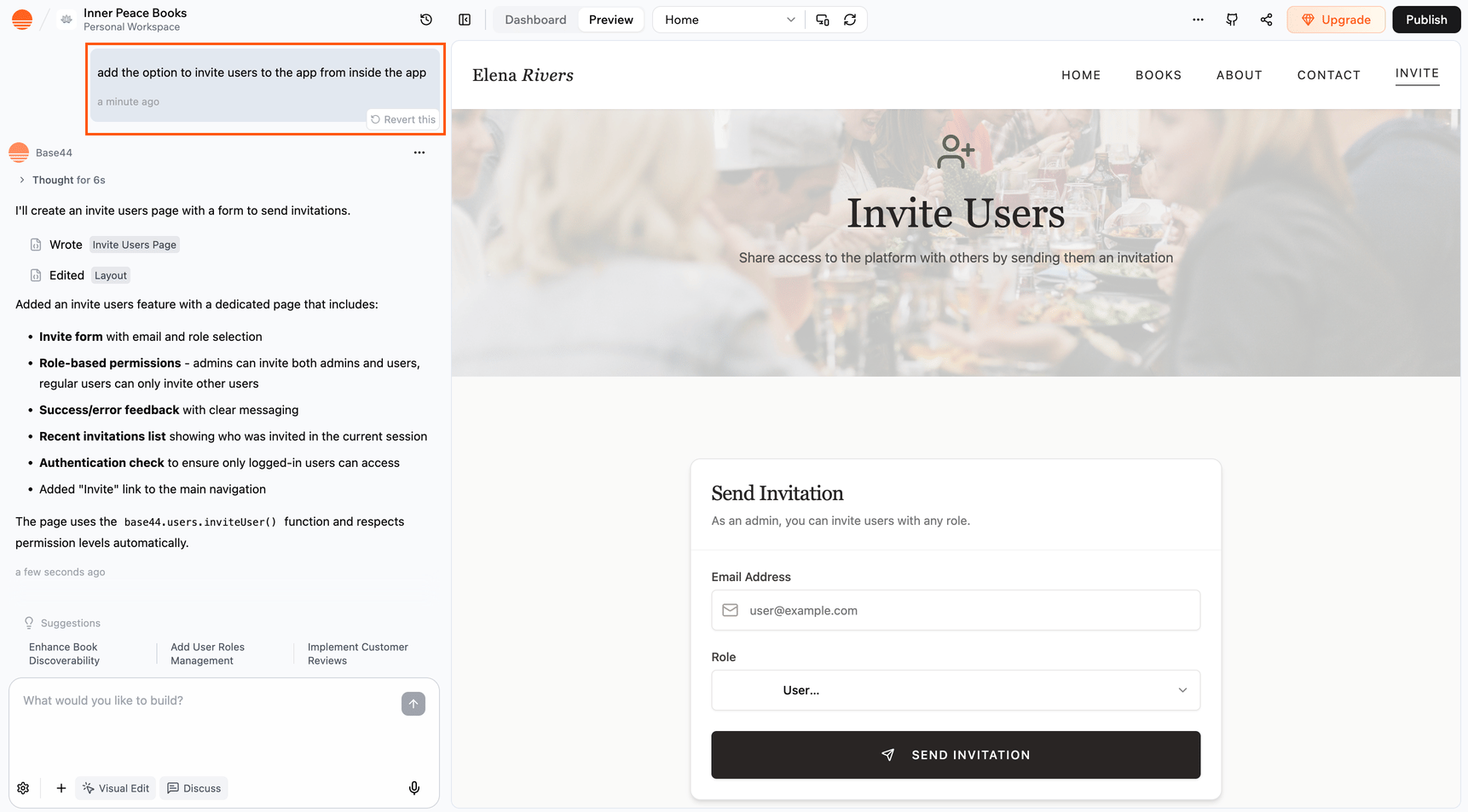The height and width of the screenshot is (812, 1468).
Task: Click the Inner Peace Books app icon
Action: click(x=66, y=20)
